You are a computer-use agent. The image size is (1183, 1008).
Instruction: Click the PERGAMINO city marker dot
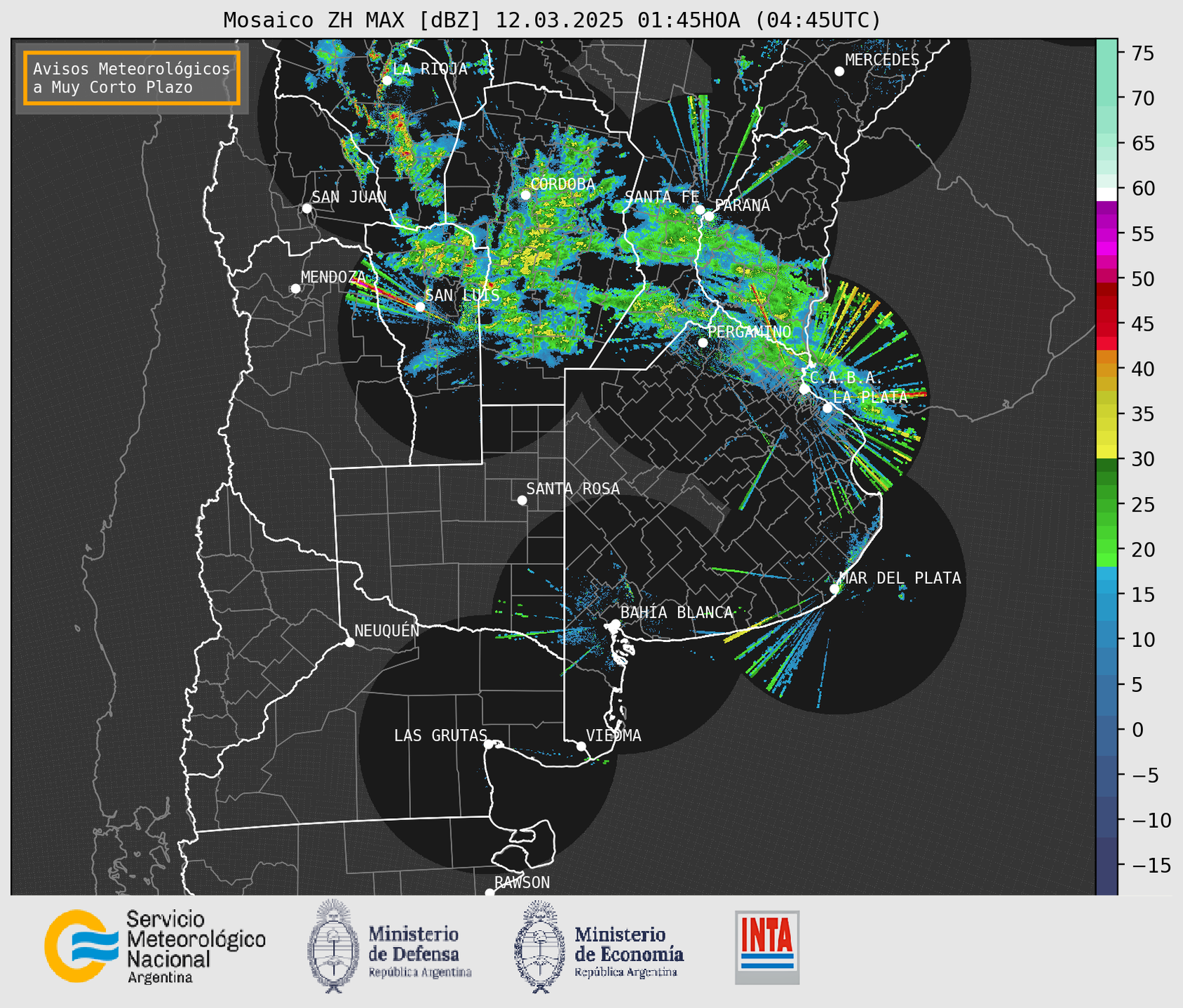[703, 343]
